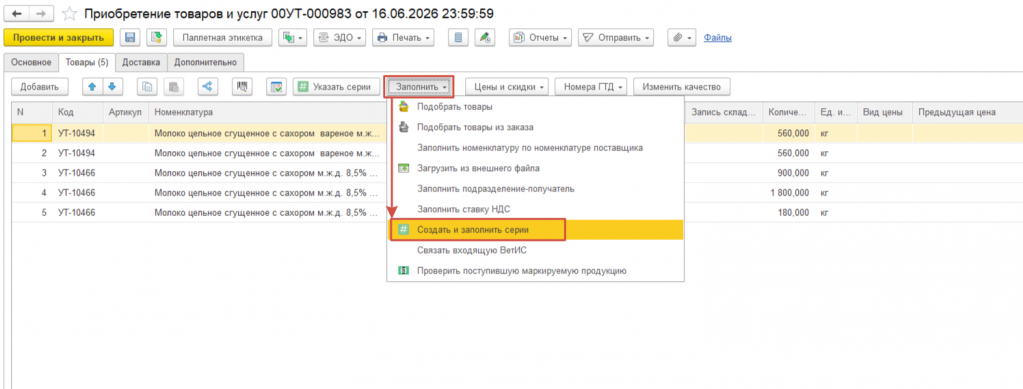Image resolution: width=1023 pixels, height=389 pixels.
Task: Click the Паллетная этикетка button
Action: click(x=222, y=38)
